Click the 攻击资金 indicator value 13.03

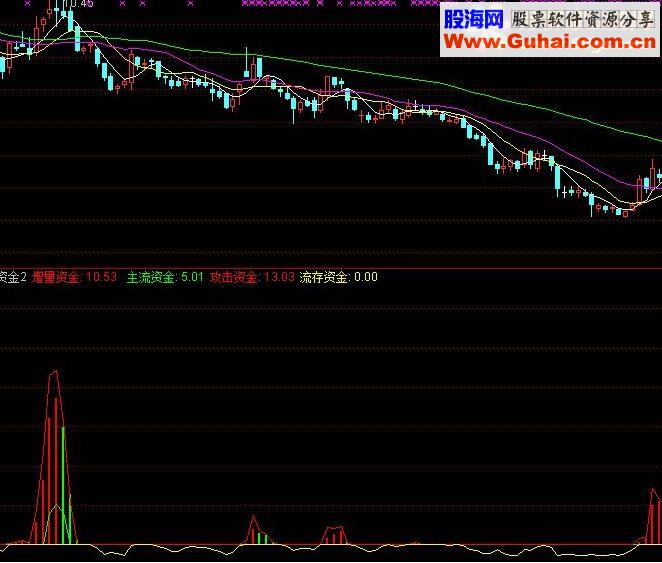(279, 277)
